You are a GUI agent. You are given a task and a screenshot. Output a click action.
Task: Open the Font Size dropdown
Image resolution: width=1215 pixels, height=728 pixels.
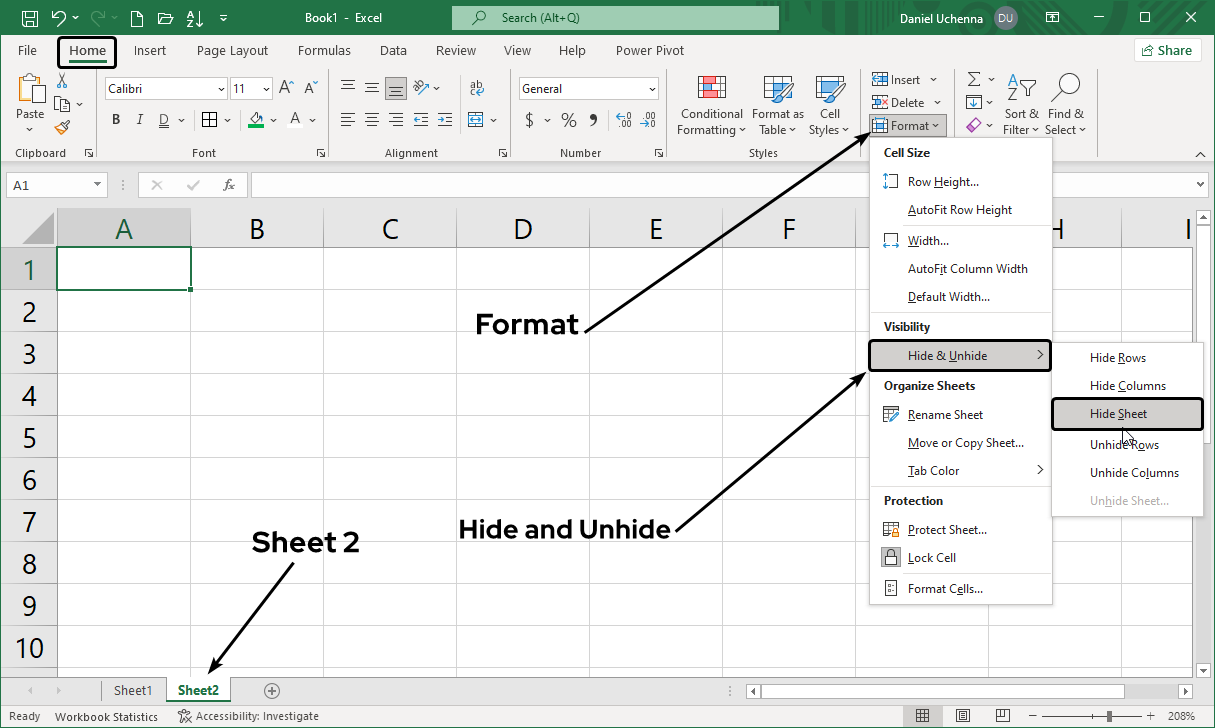pyautogui.click(x=266, y=88)
